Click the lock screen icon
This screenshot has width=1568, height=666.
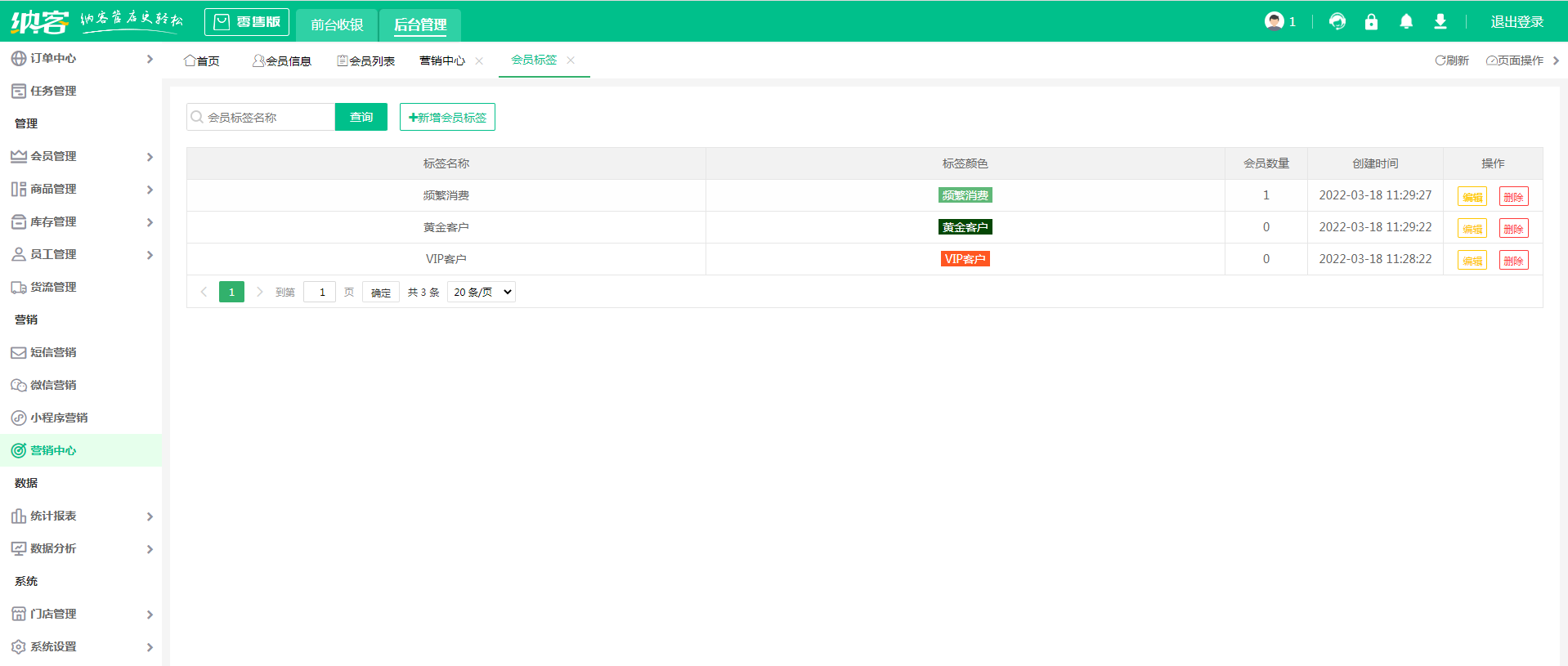point(1371,22)
